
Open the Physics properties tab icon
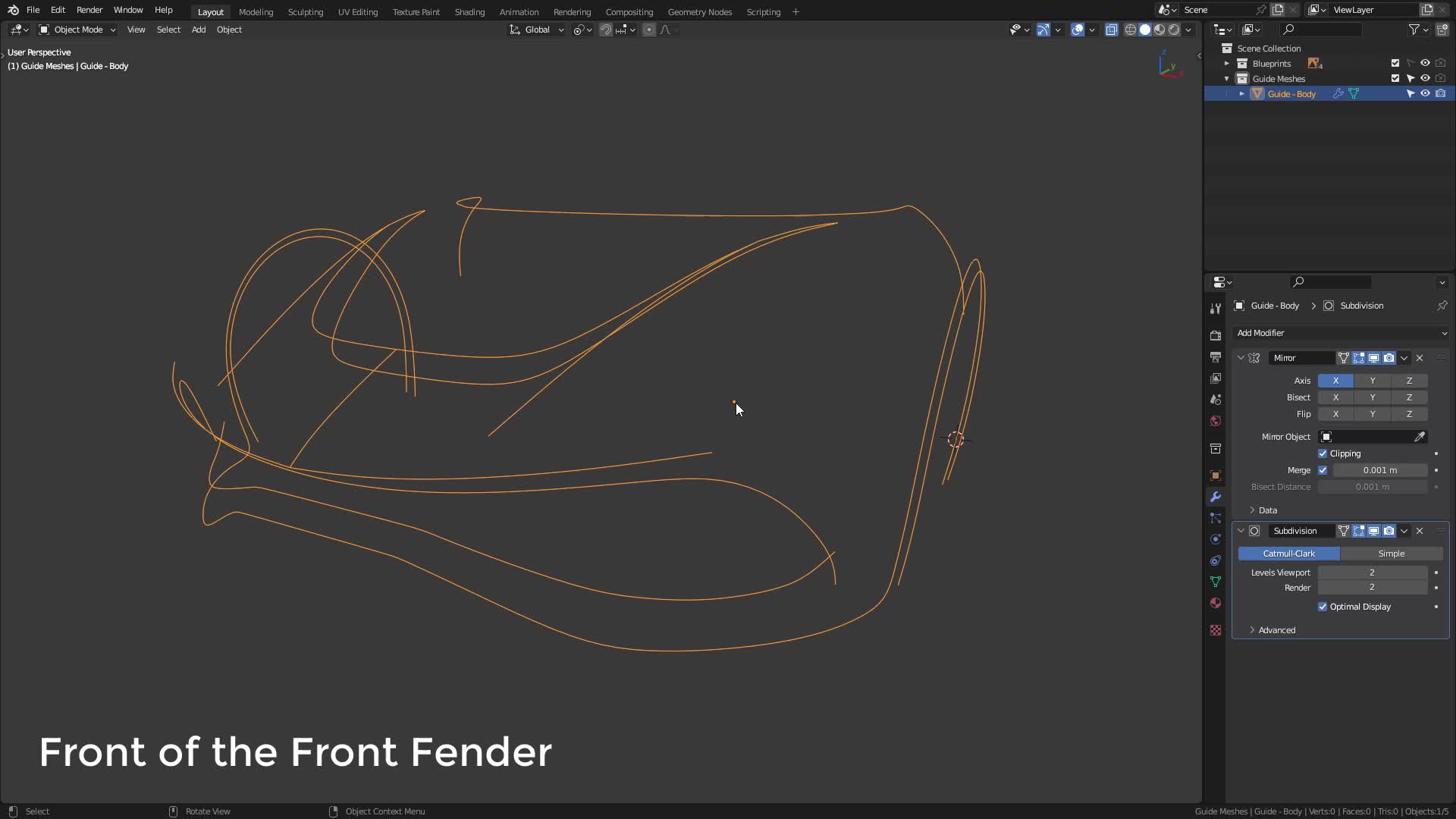coord(1216,539)
